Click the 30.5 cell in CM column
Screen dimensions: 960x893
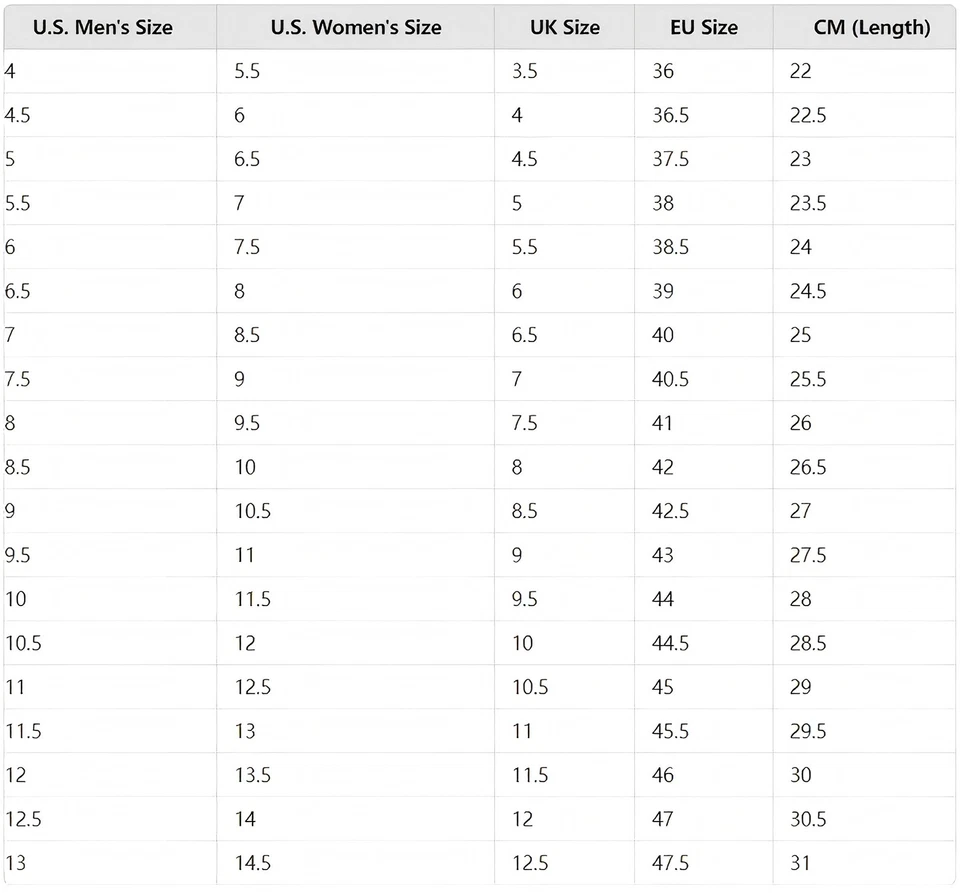click(808, 819)
